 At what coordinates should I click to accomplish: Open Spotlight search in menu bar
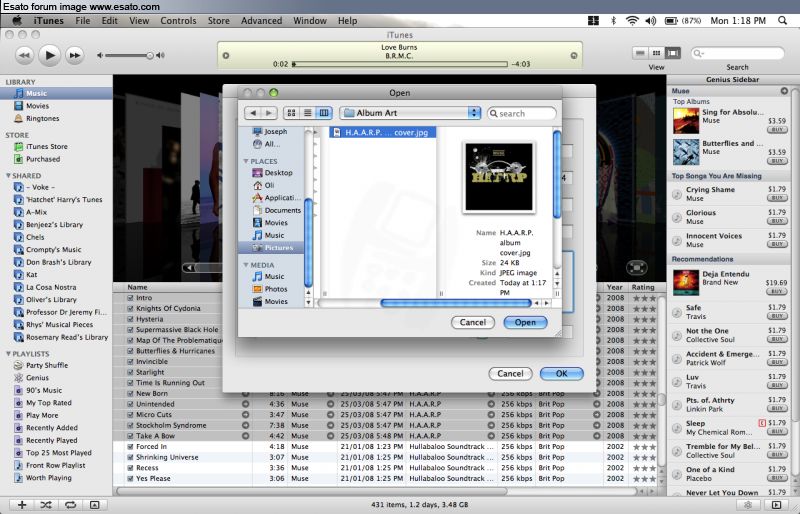(782, 21)
